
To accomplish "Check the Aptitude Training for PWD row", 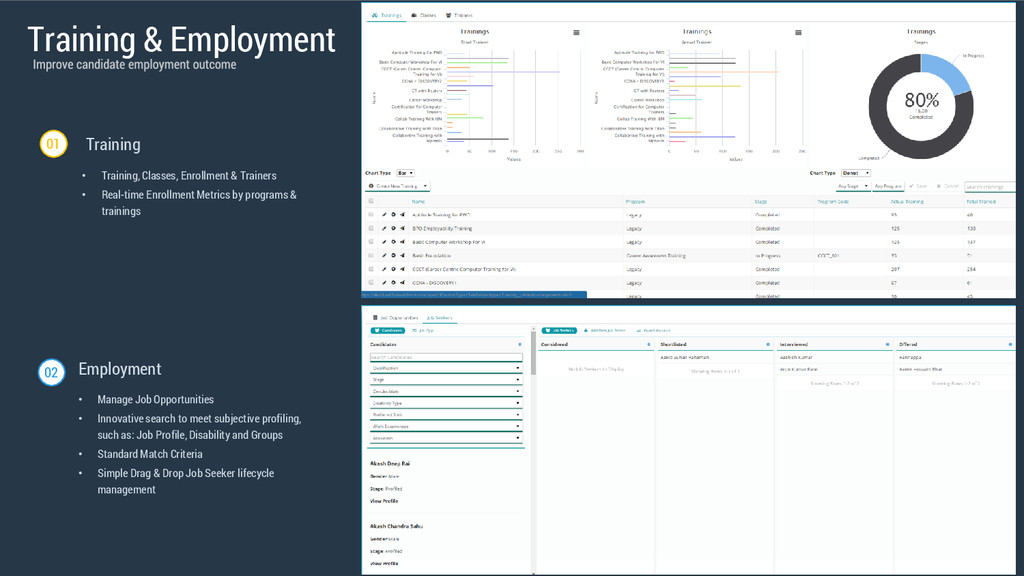I will (371, 215).
